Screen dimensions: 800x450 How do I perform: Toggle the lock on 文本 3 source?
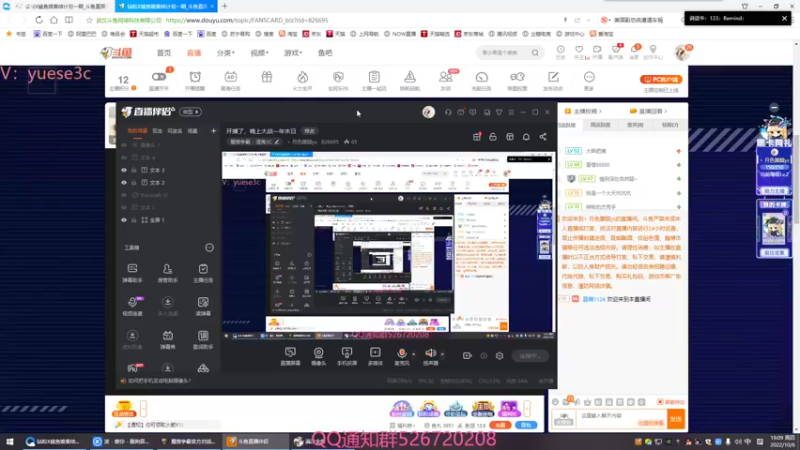(x=134, y=170)
